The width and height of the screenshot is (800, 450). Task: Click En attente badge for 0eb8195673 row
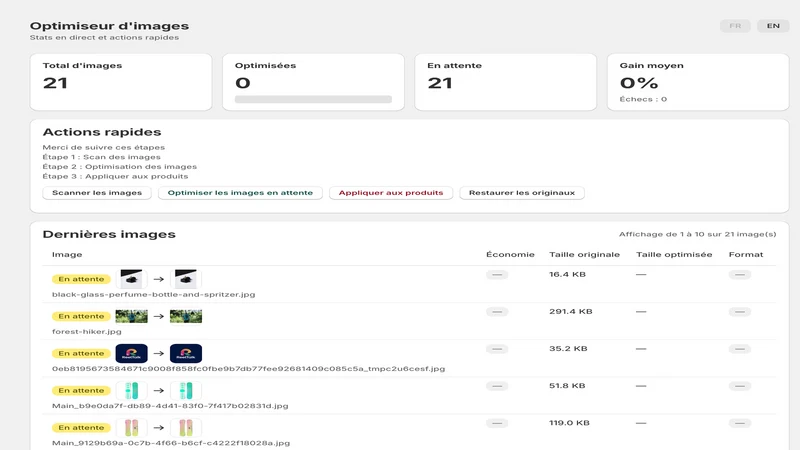pos(81,354)
